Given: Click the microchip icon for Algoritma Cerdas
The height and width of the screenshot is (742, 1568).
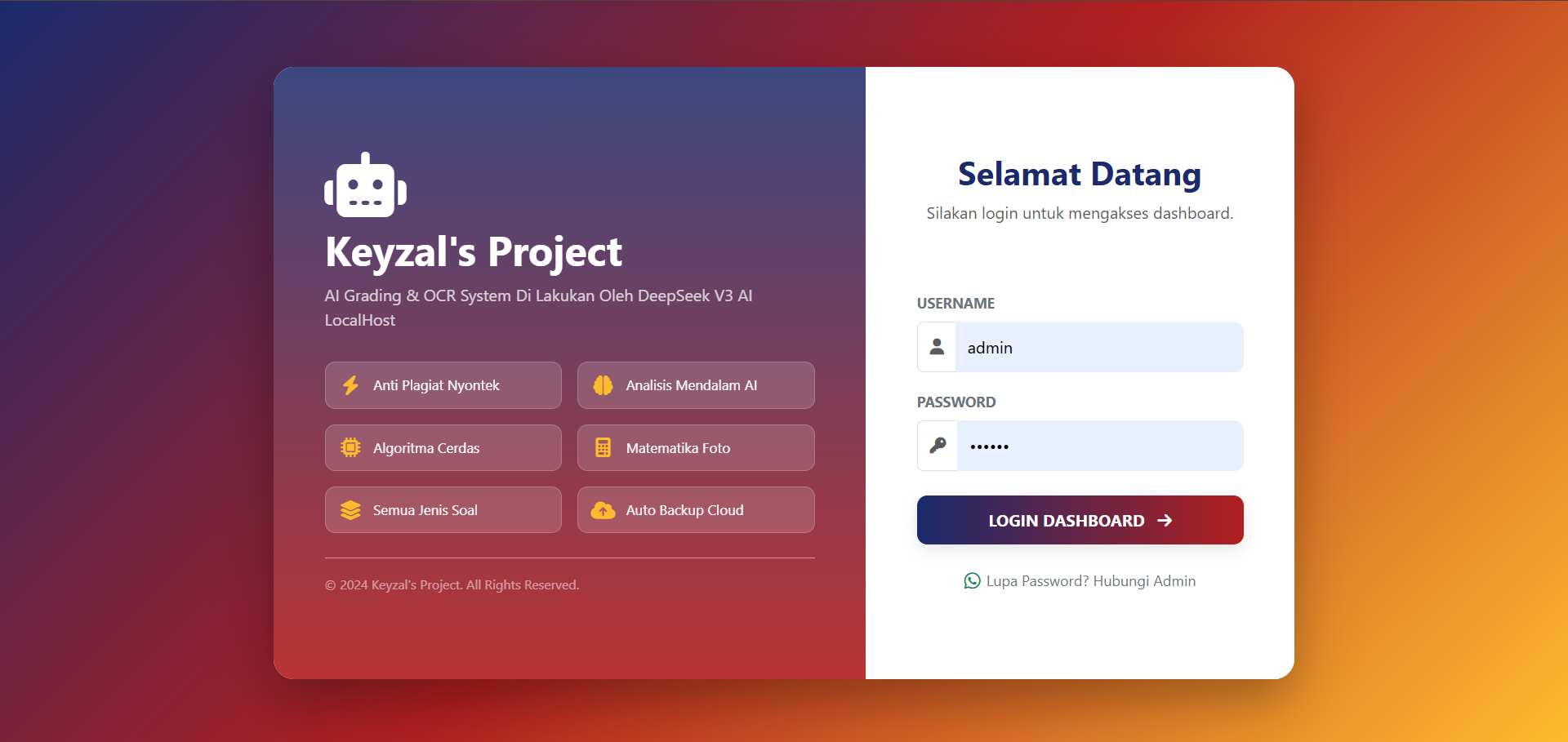Looking at the screenshot, I should [351, 447].
